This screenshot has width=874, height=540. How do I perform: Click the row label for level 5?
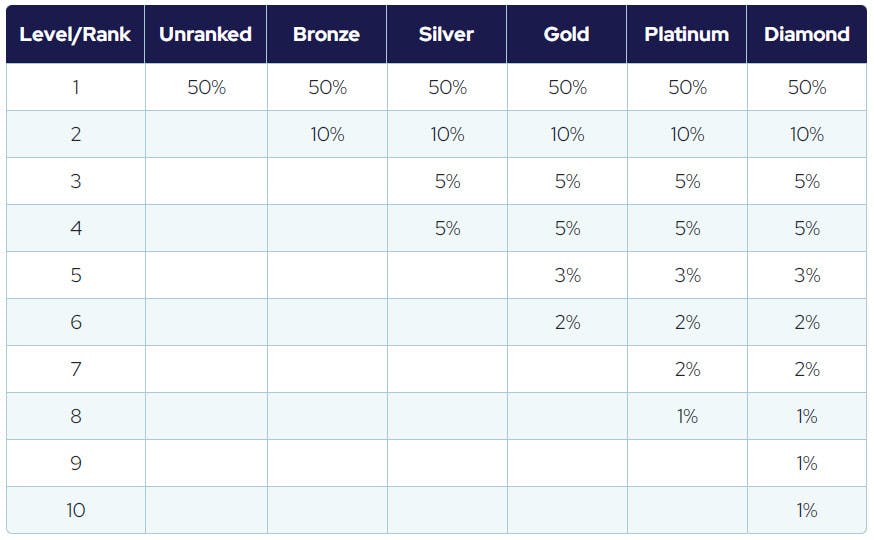pos(76,275)
